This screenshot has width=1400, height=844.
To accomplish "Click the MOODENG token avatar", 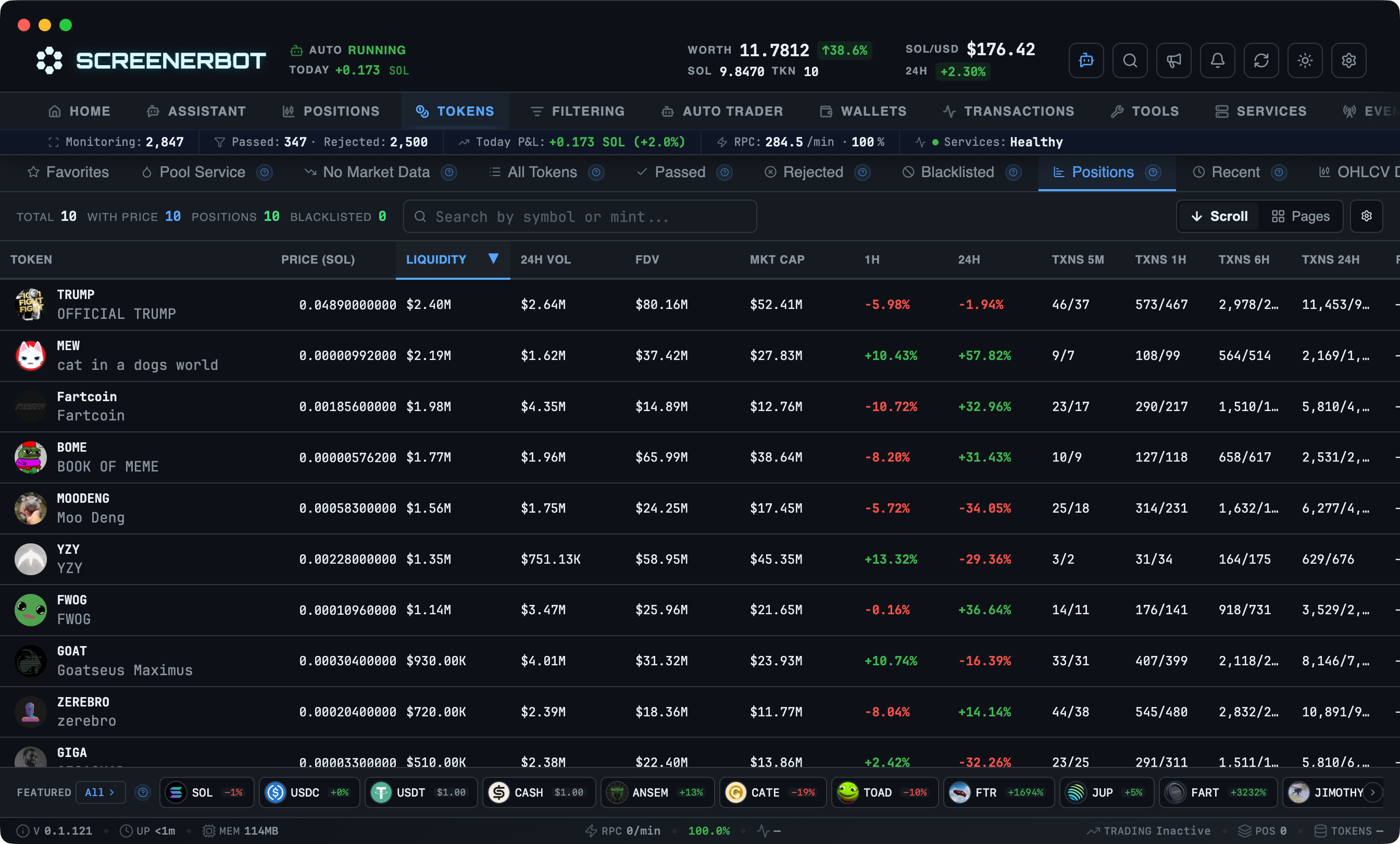I will (x=30, y=508).
